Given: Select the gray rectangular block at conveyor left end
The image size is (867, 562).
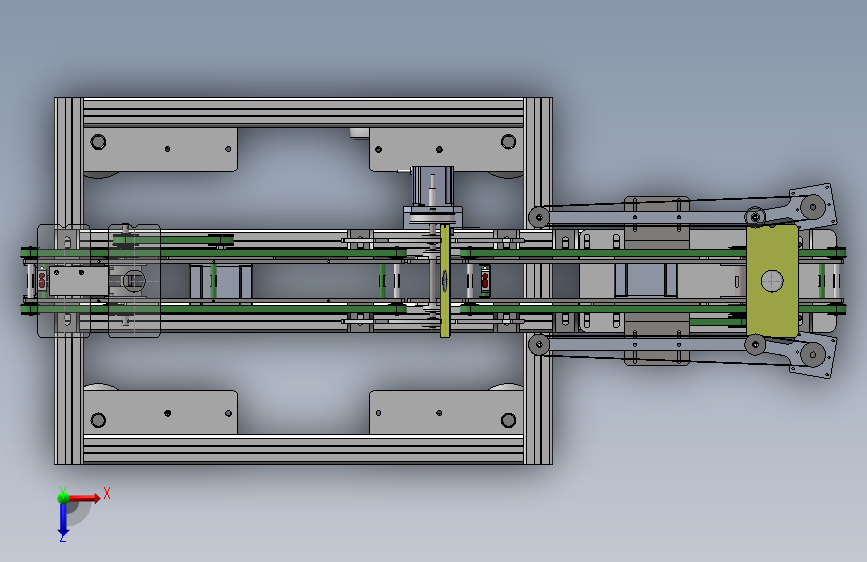Looking at the screenshot, I should tap(79, 281).
